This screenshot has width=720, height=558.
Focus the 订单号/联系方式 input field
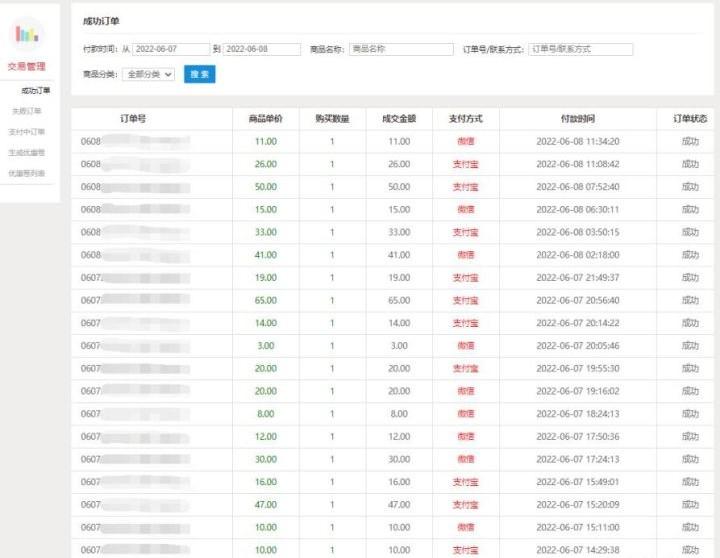click(x=580, y=49)
